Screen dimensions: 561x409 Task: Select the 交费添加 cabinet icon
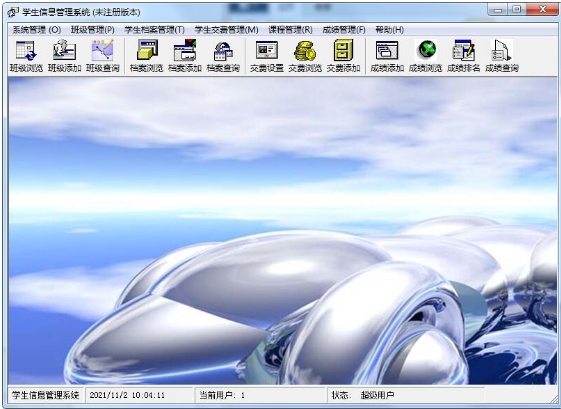(343, 56)
